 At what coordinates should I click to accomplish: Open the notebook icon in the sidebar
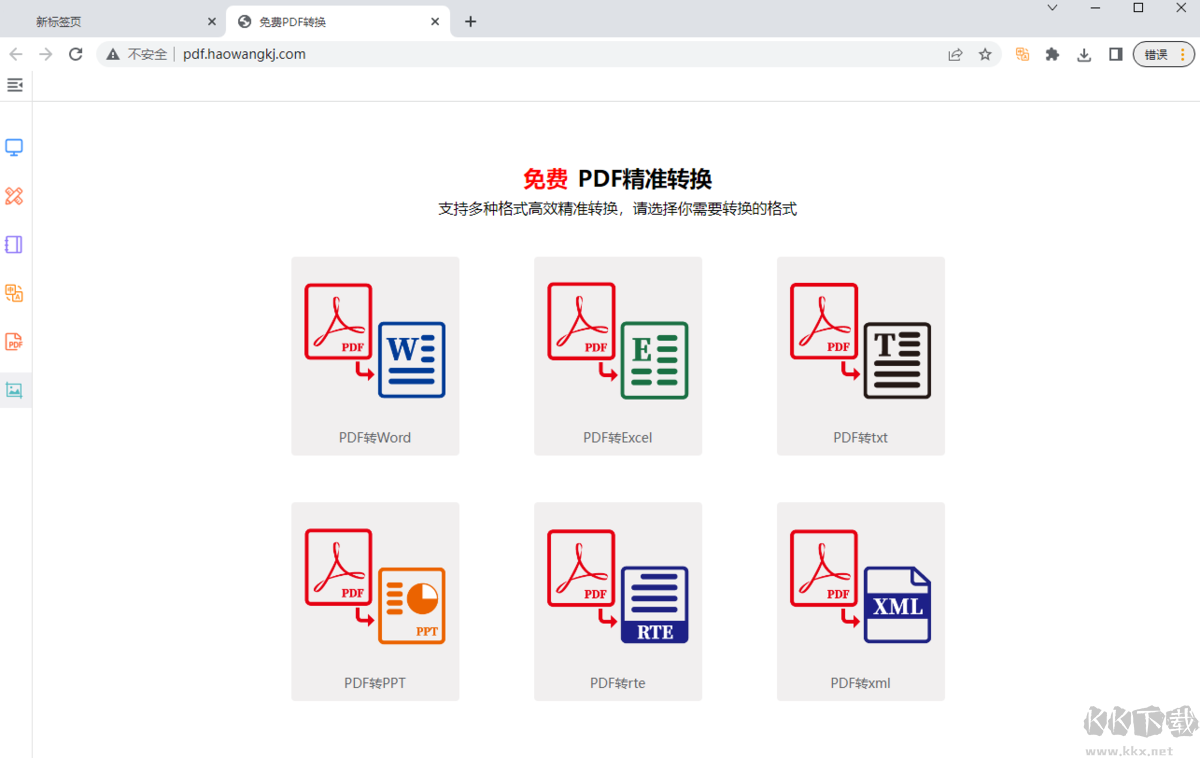click(14, 244)
